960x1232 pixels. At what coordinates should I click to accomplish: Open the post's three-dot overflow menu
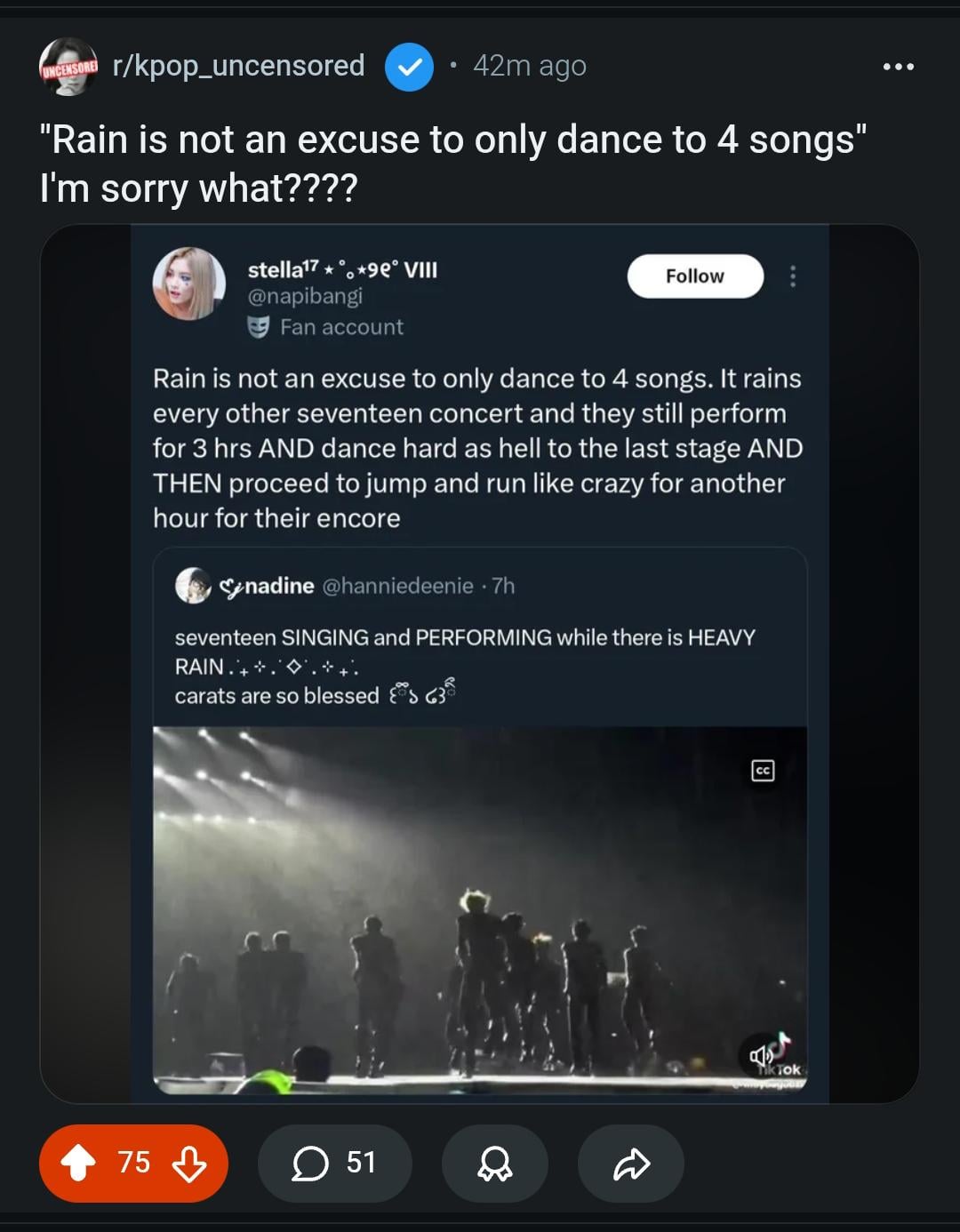(898, 67)
